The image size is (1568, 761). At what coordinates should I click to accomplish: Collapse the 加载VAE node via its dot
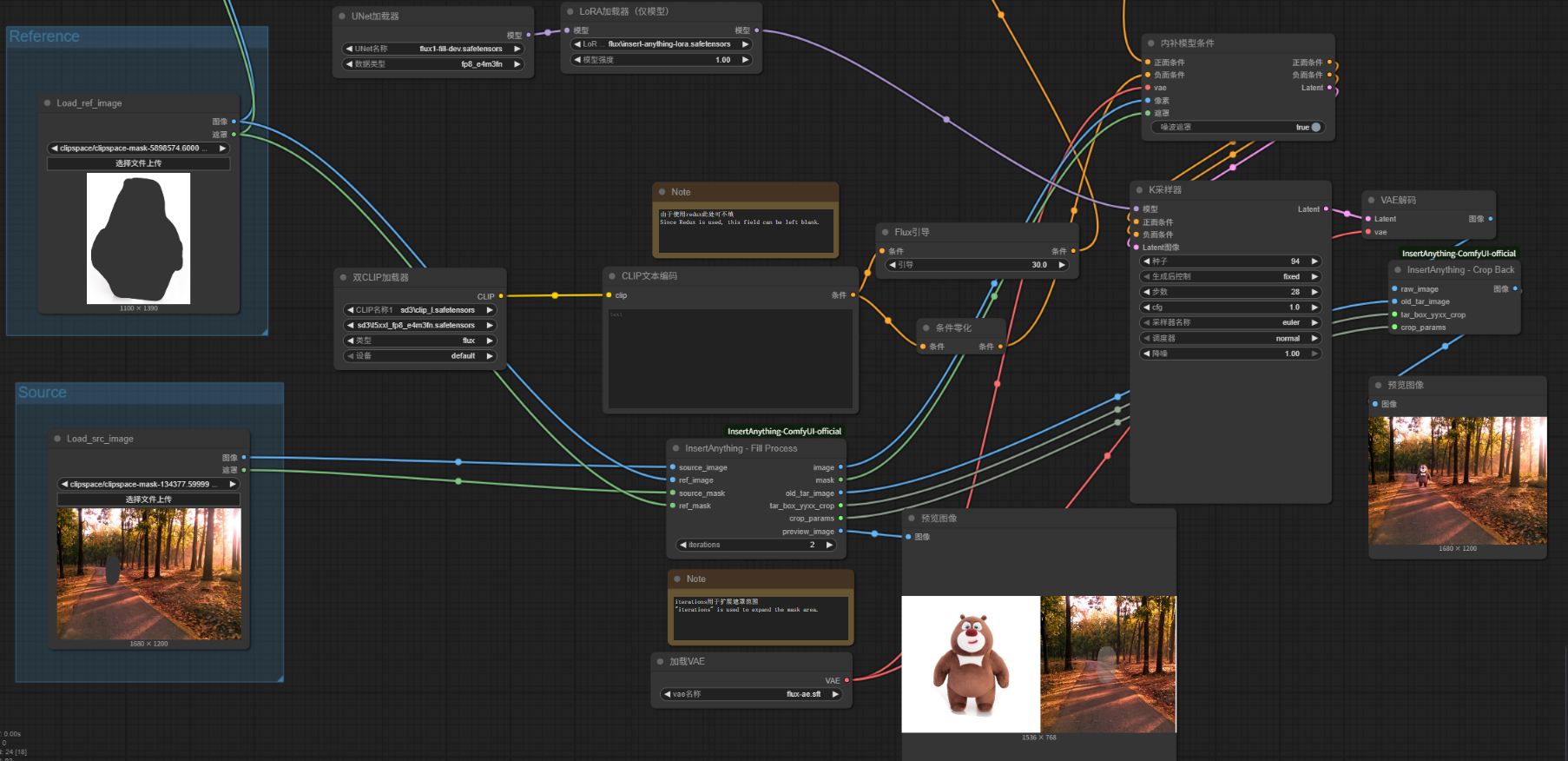pos(660,661)
